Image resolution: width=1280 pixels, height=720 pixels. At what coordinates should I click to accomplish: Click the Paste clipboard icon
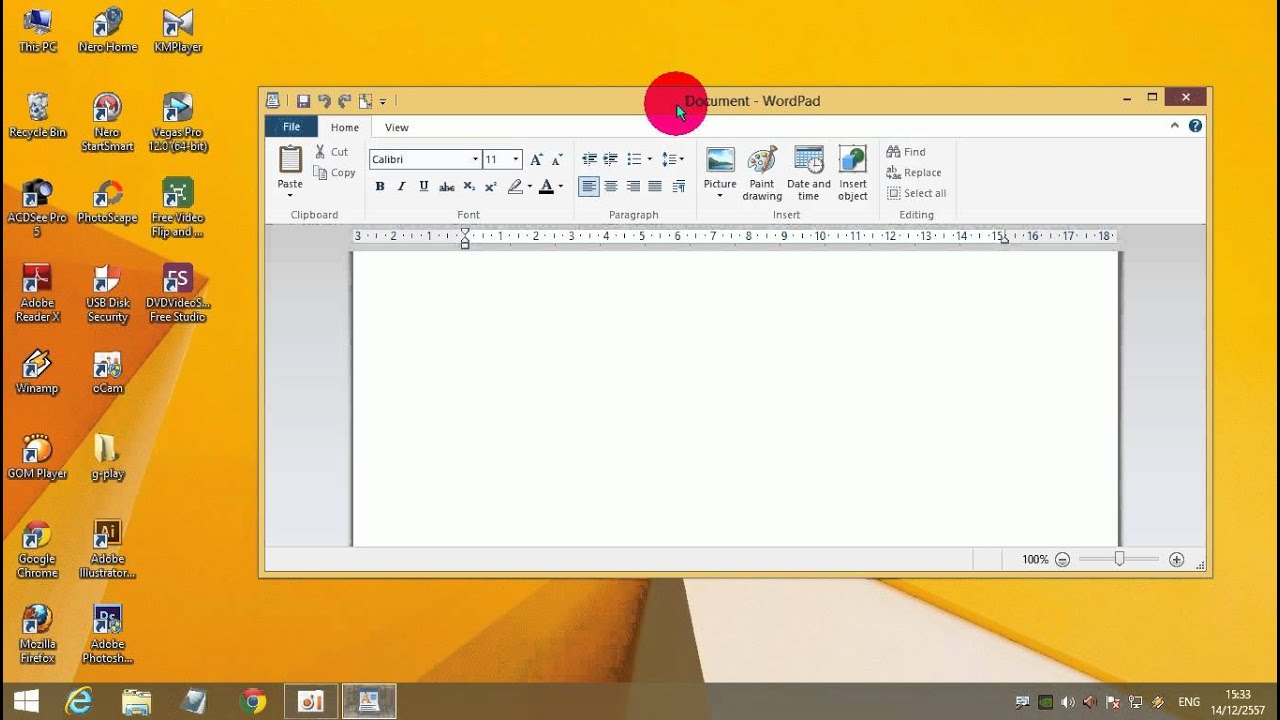(x=290, y=160)
